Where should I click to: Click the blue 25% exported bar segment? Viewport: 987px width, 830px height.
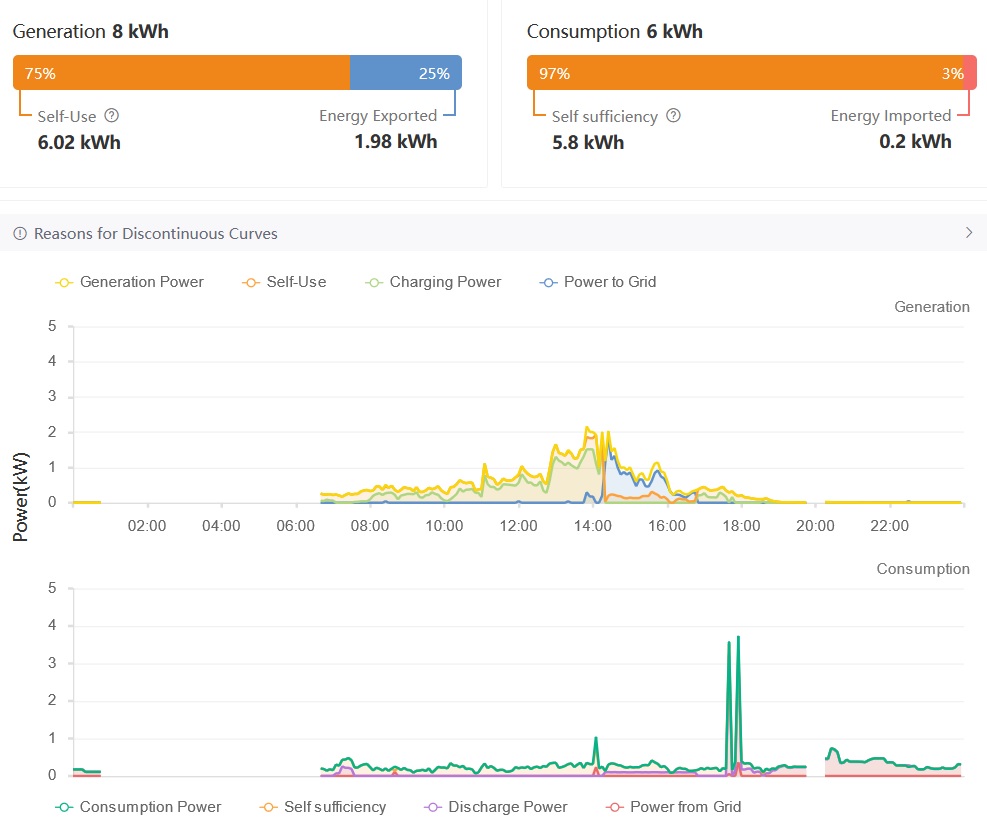406,73
